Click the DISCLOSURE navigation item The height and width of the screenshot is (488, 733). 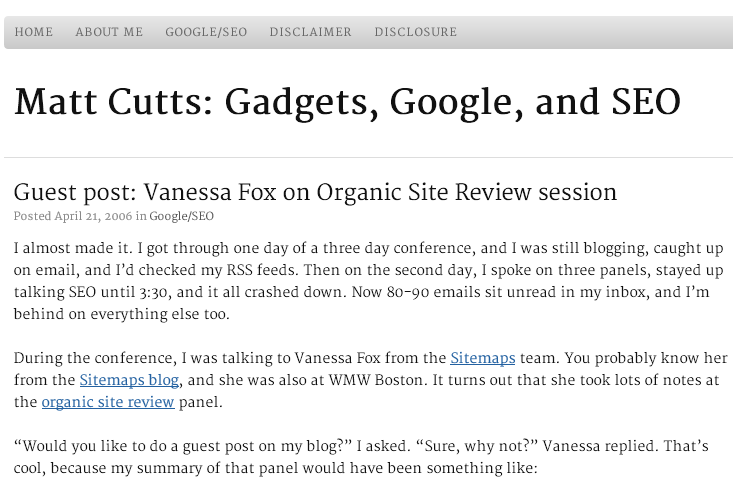tap(415, 32)
